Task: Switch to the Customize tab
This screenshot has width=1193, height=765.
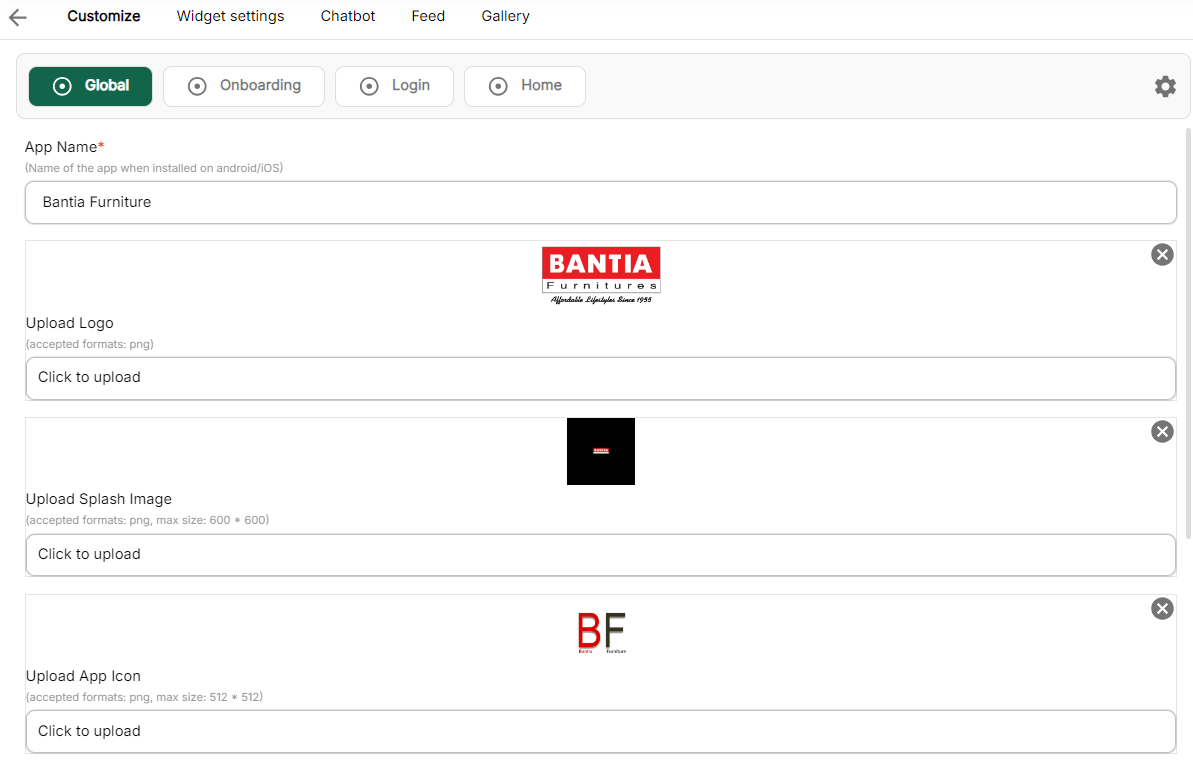Action: 104,16
